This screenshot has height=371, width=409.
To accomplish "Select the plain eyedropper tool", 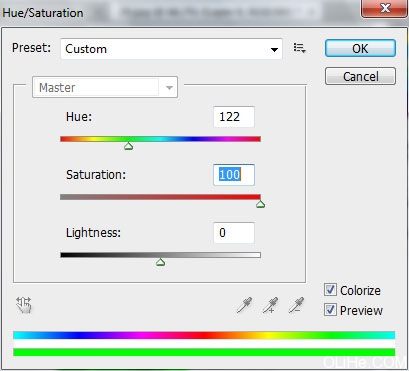I will point(244,305).
